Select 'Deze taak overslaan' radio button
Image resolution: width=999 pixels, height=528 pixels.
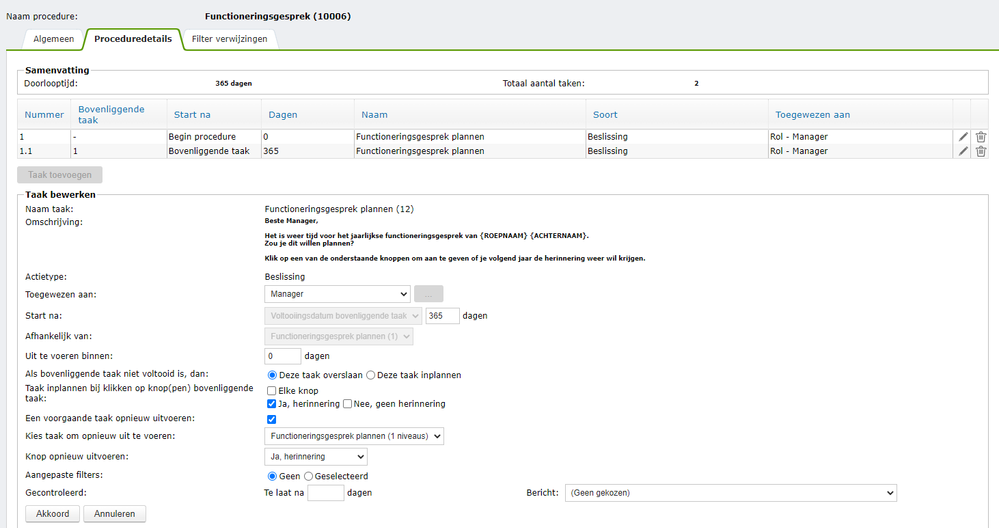pyautogui.click(x=272, y=375)
